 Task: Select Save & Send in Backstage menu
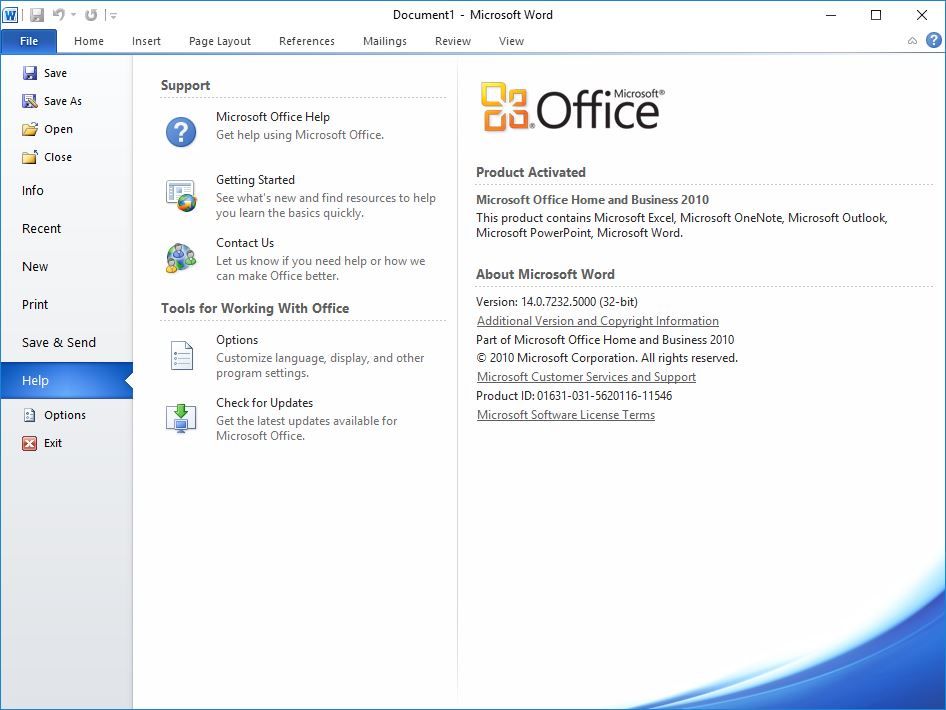(66, 343)
